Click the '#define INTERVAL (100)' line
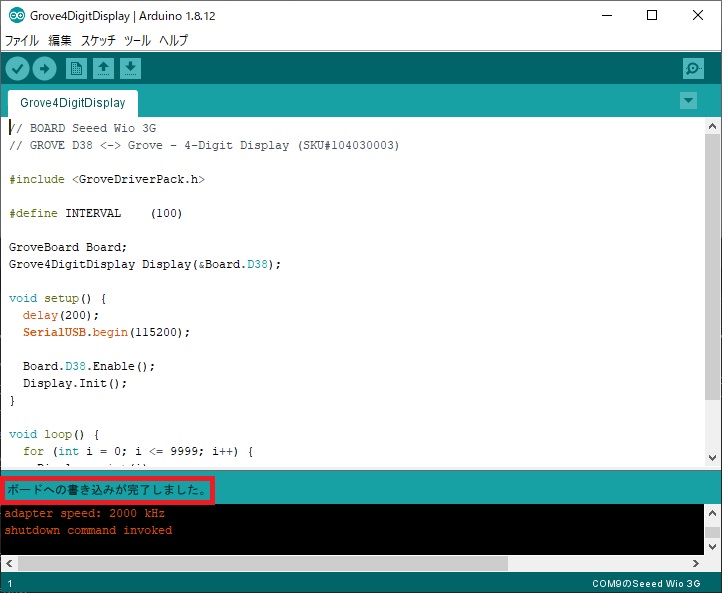Screen dimensions: 722x593 pyautogui.click(x=96, y=213)
